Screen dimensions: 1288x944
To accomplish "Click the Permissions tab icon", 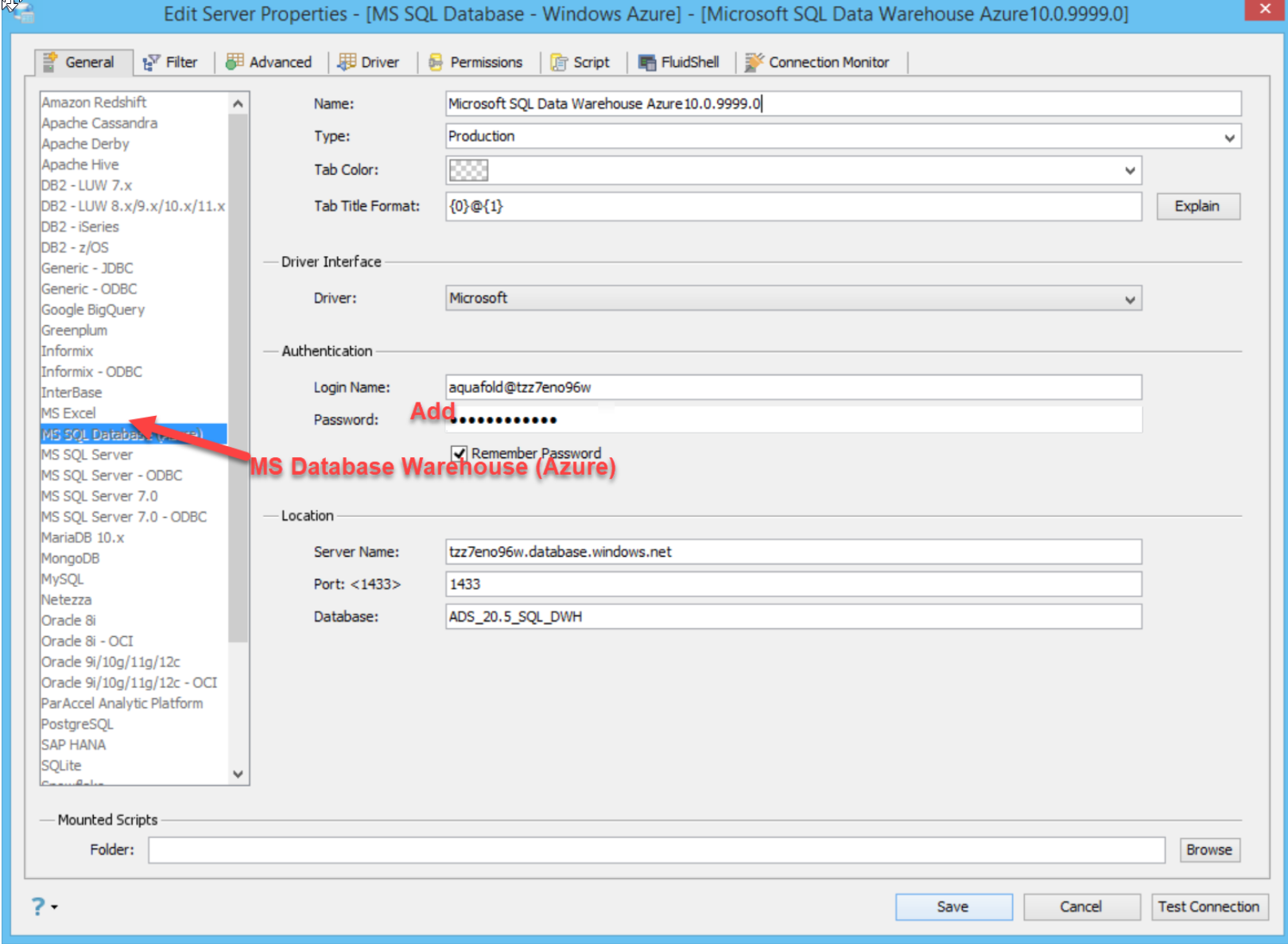I will pyautogui.click(x=436, y=62).
